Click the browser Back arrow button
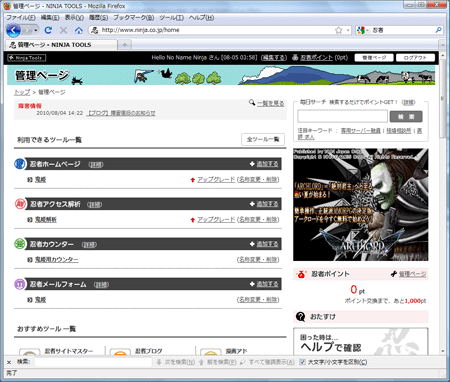The height and width of the screenshot is (382, 450). coord(13,30)
